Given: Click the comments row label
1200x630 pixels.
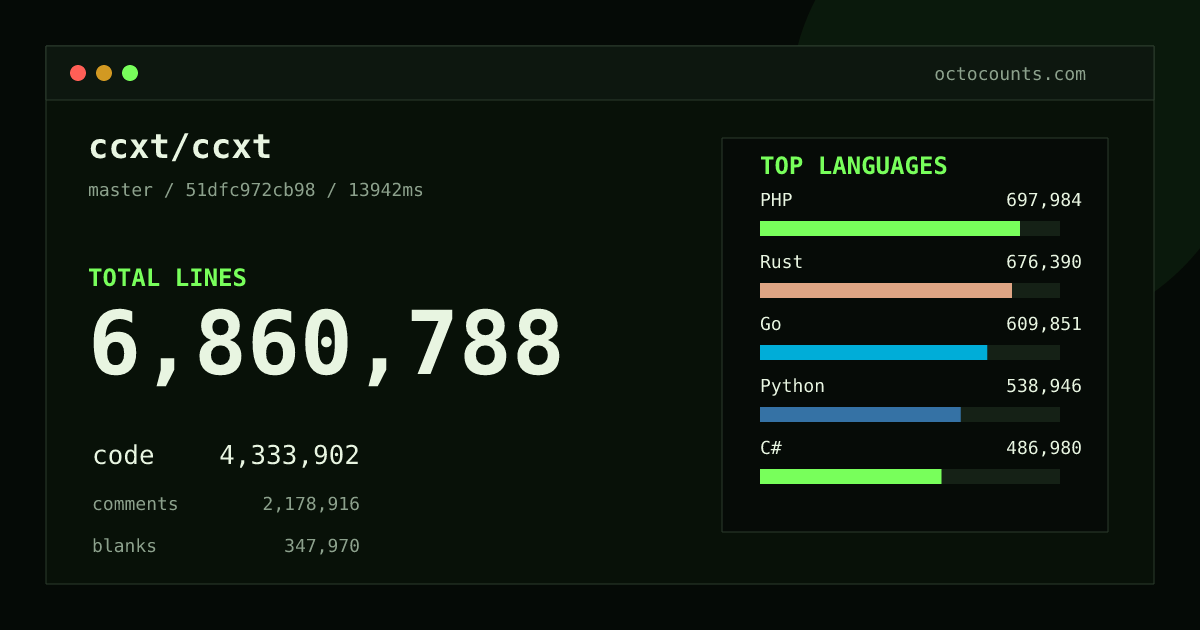Looking at the screenshot, I should pos(135,504).
